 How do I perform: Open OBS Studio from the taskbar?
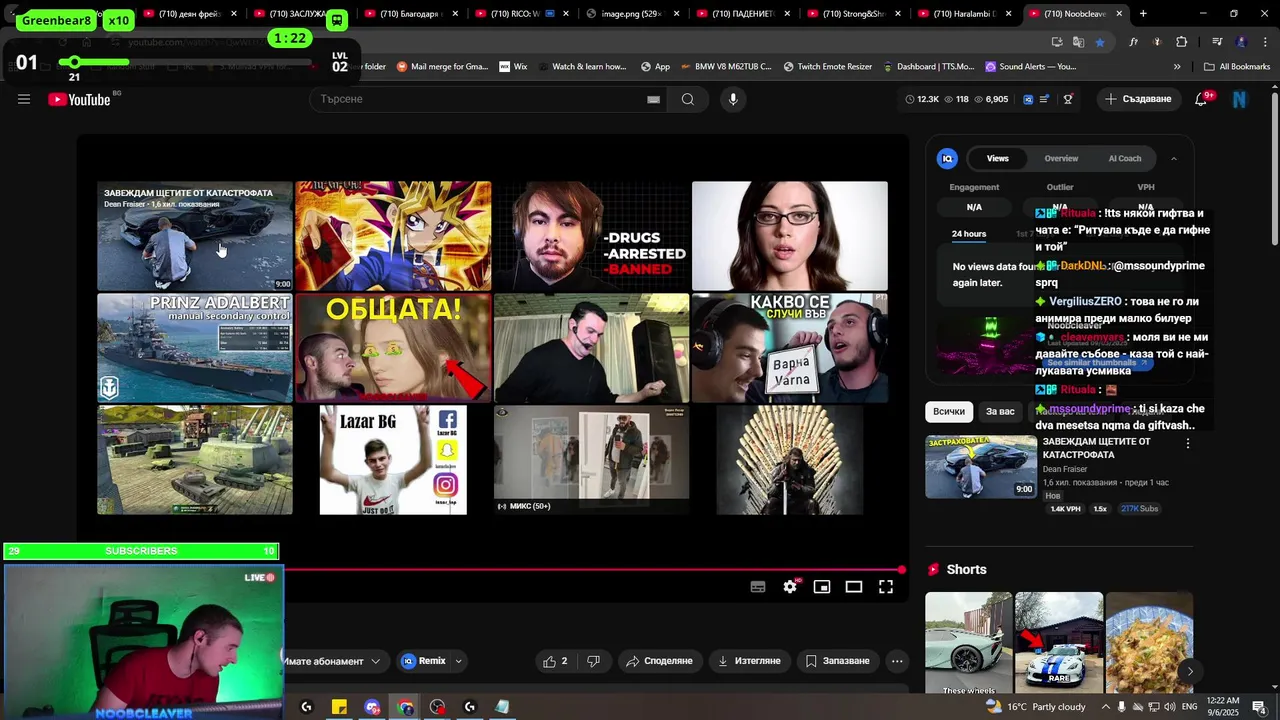[437, 707]
